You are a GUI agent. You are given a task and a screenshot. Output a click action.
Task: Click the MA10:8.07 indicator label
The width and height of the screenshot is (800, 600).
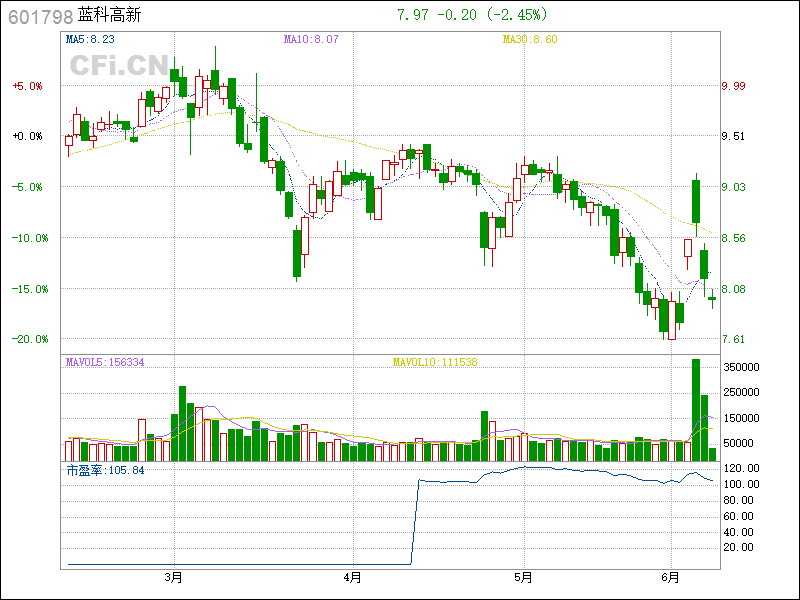click(311, 39)
